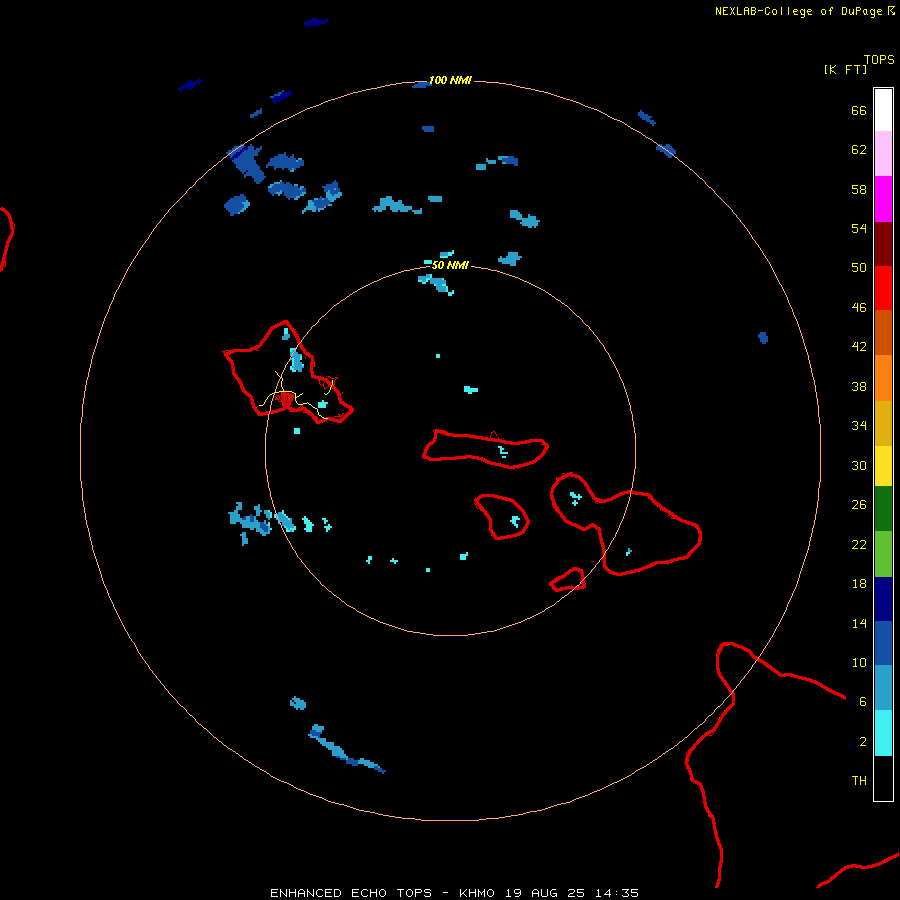
Task: Click the 38 value on the scale
Action: (859, 387)
